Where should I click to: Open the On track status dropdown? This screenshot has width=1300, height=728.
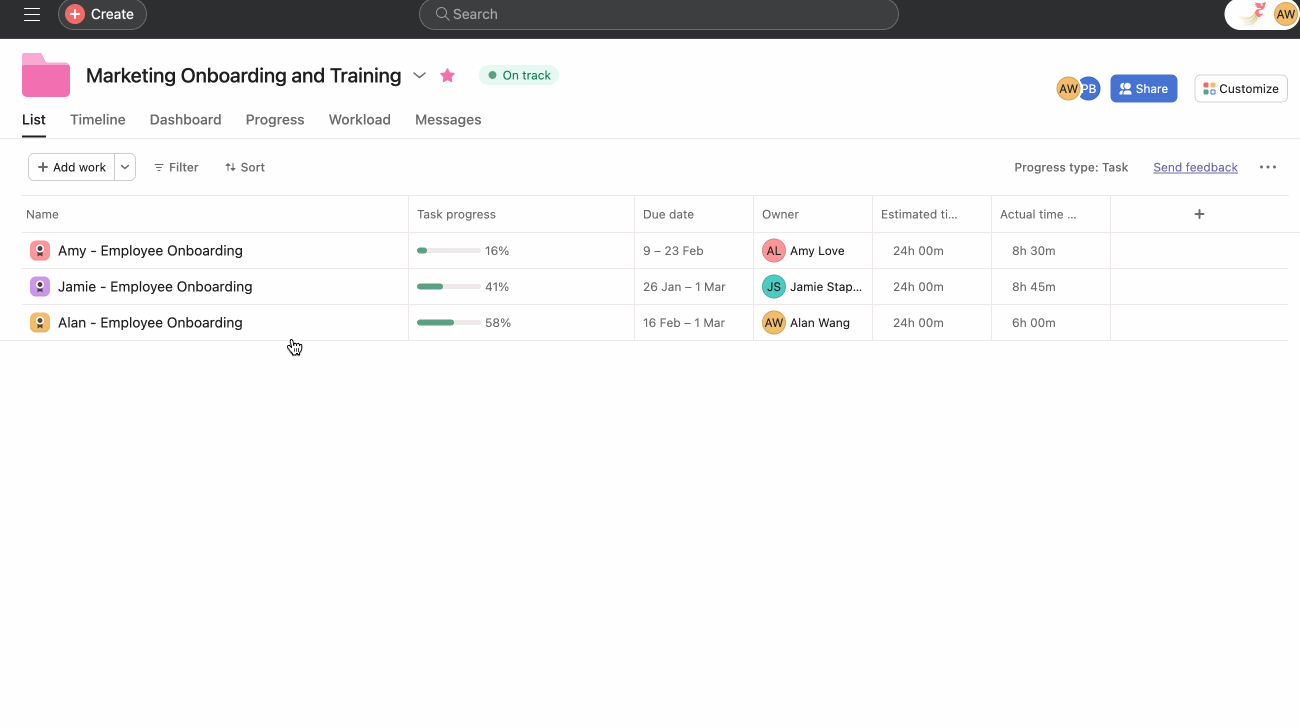518,75
